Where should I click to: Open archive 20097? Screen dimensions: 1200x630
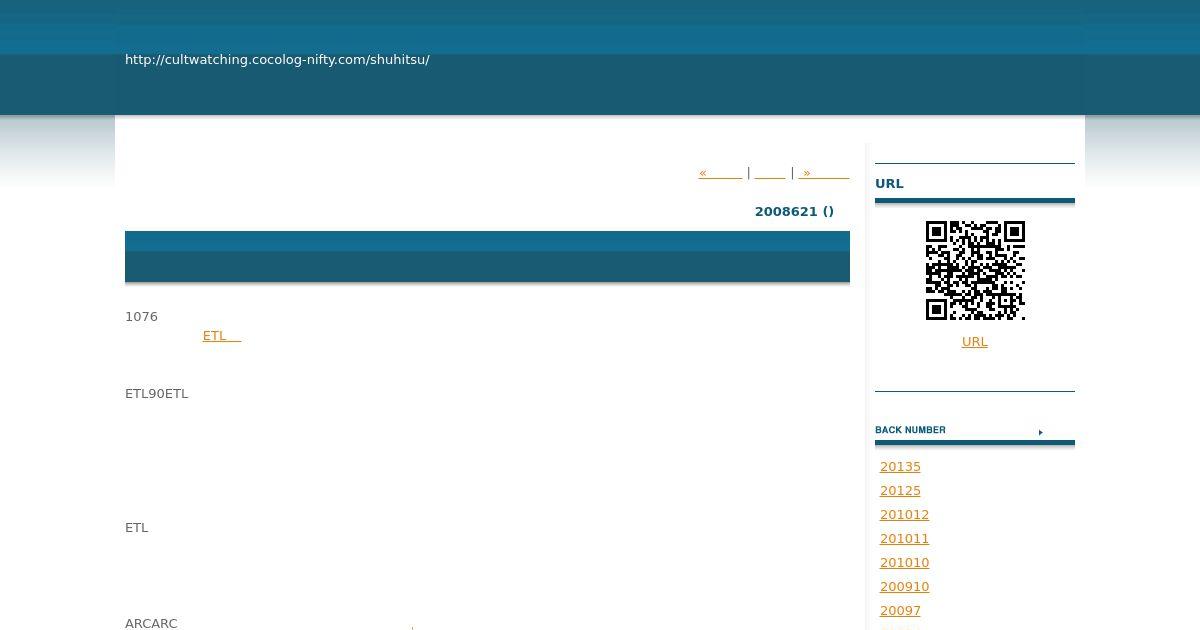coord(900,611)
